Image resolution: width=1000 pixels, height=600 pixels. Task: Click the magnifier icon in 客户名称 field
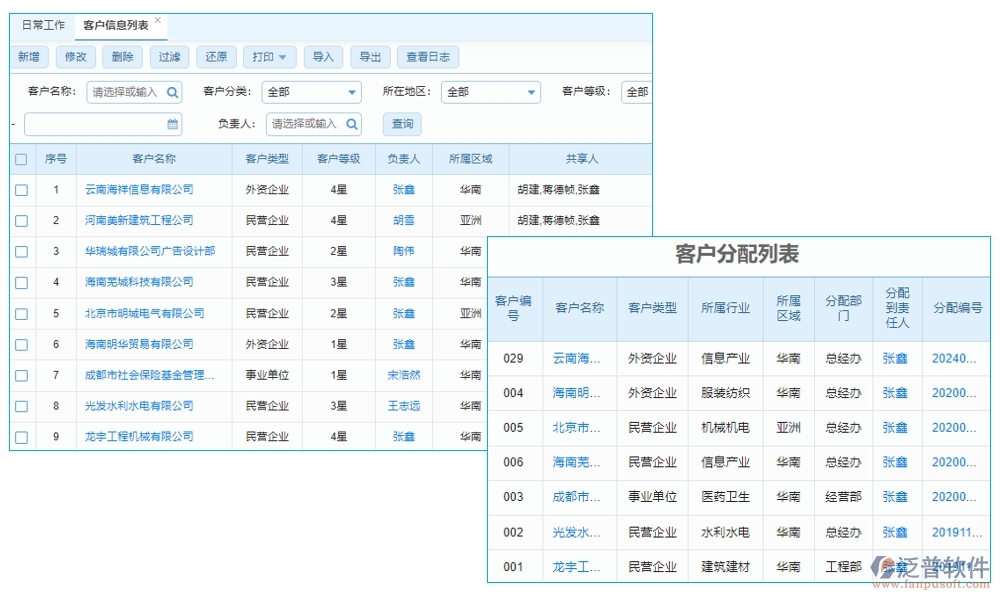172,91
